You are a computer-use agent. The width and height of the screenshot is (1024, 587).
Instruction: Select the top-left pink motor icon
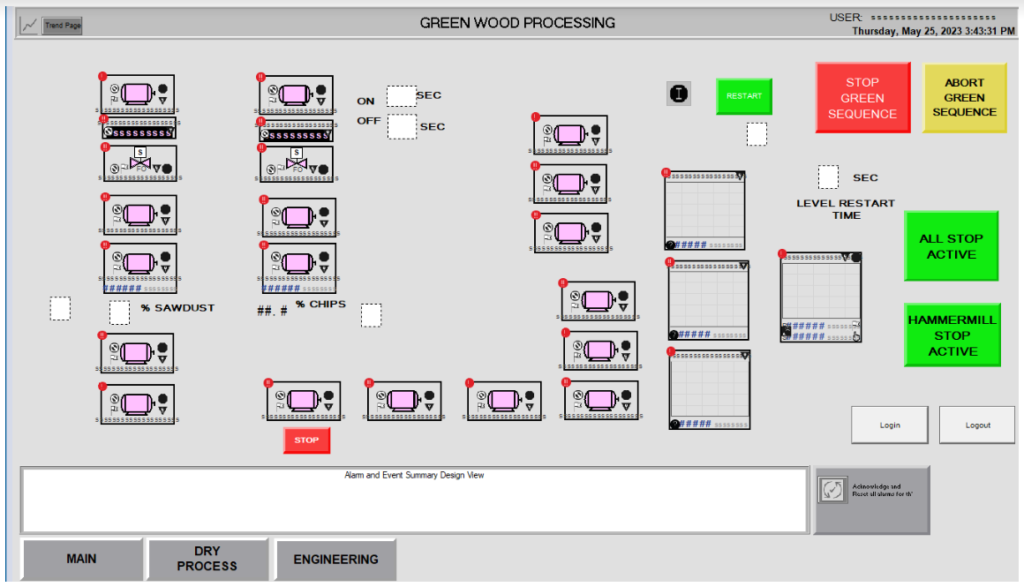click(138, 93)
